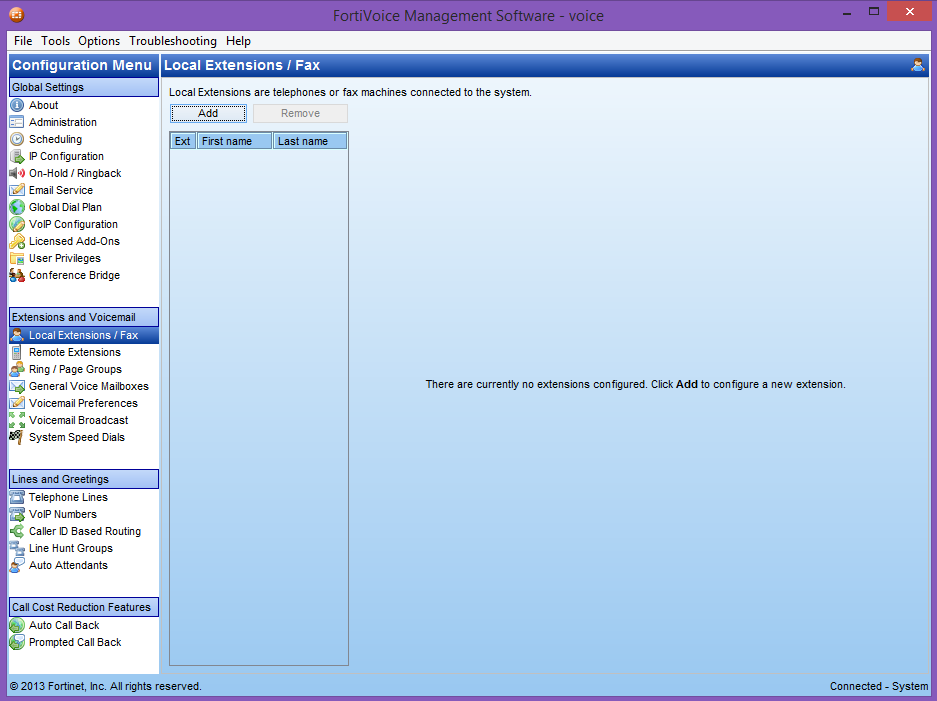937x701 pixels.
Task: Open Prompted Call Back label
Action: coord(75,642)
